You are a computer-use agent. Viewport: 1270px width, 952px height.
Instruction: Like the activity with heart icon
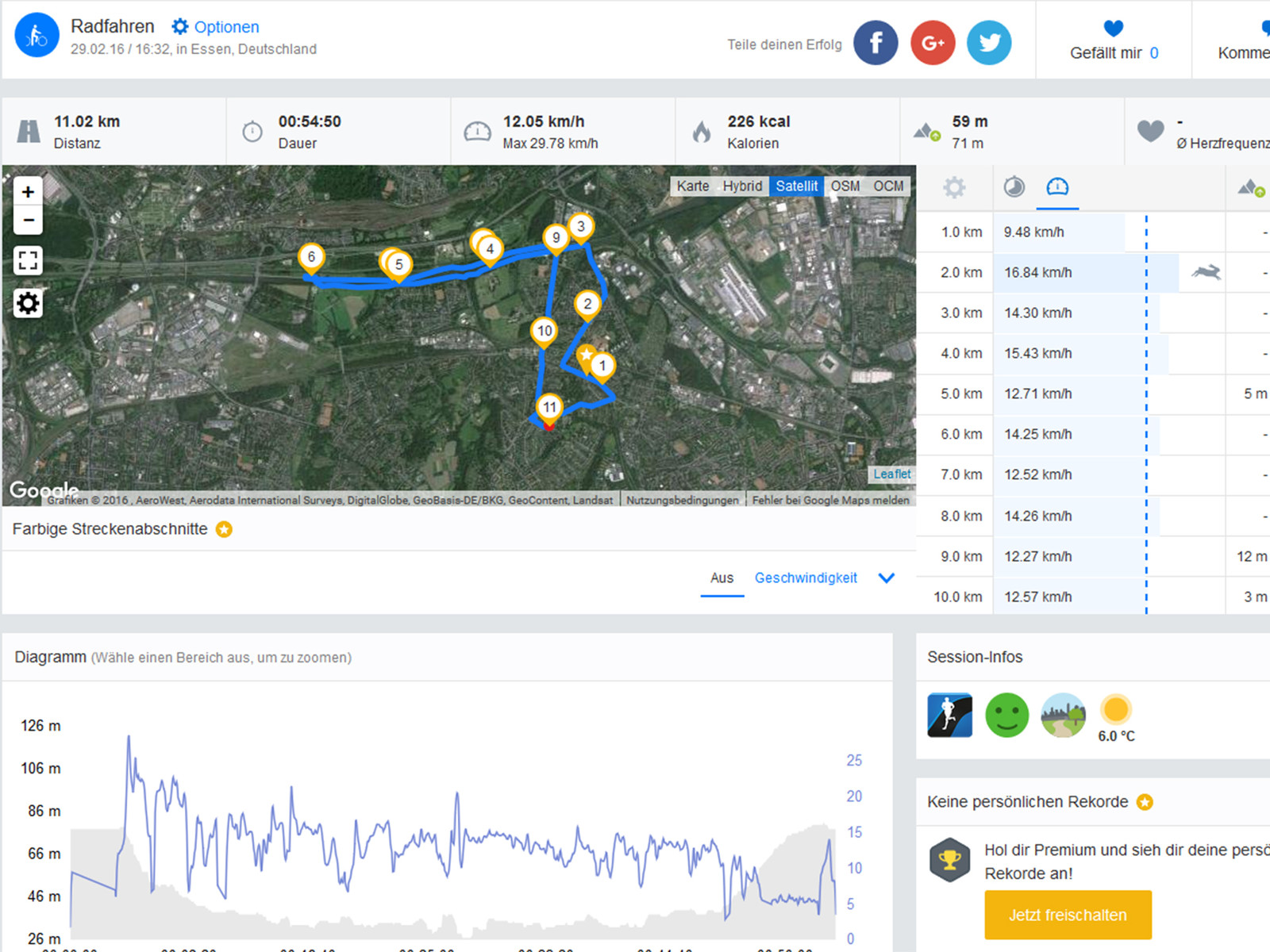[1113, 29]
